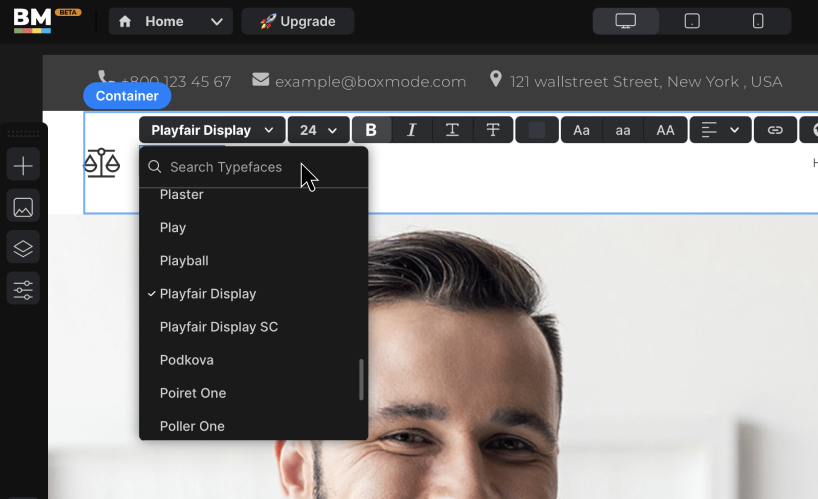Click the Upgrade rocket button

297,21
